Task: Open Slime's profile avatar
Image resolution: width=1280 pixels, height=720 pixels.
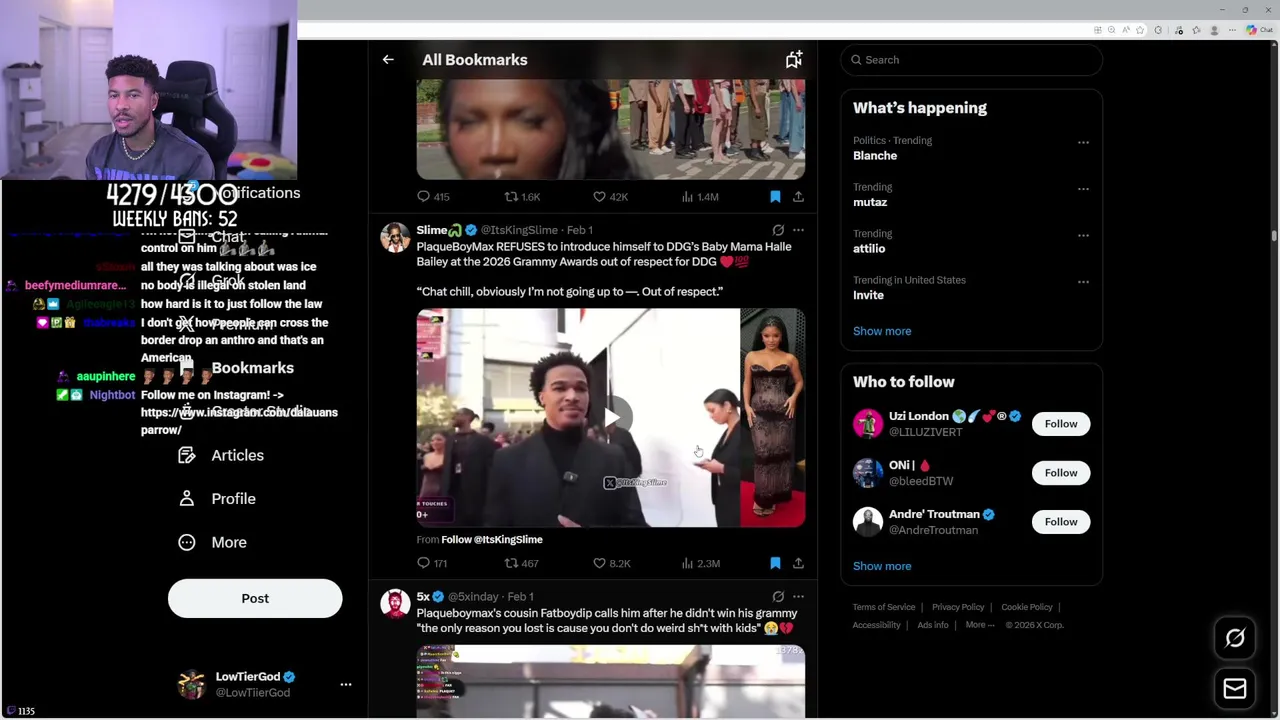Action: coord(395,237)
